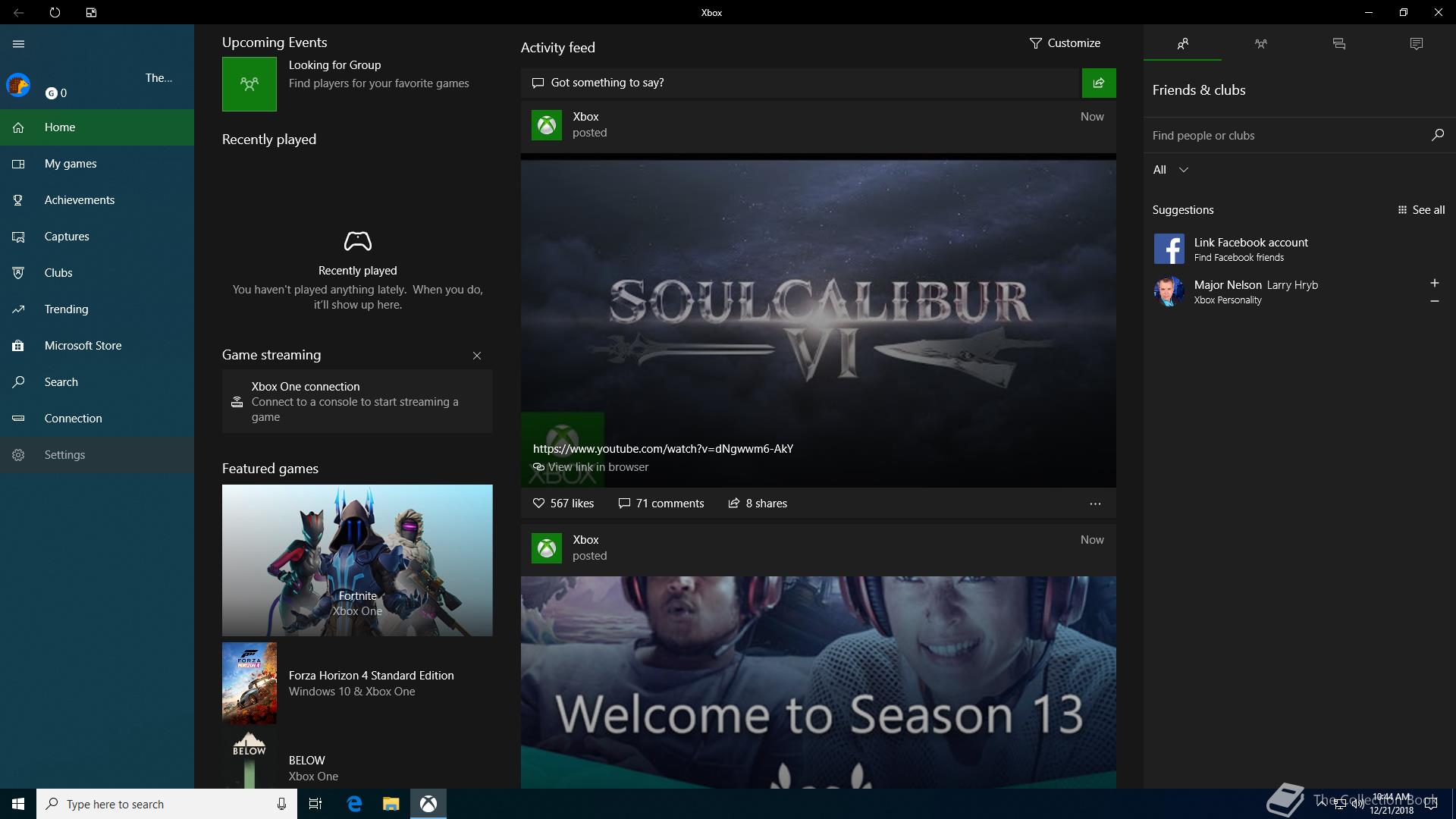Click the Xbox app taskbar icon

428,804
